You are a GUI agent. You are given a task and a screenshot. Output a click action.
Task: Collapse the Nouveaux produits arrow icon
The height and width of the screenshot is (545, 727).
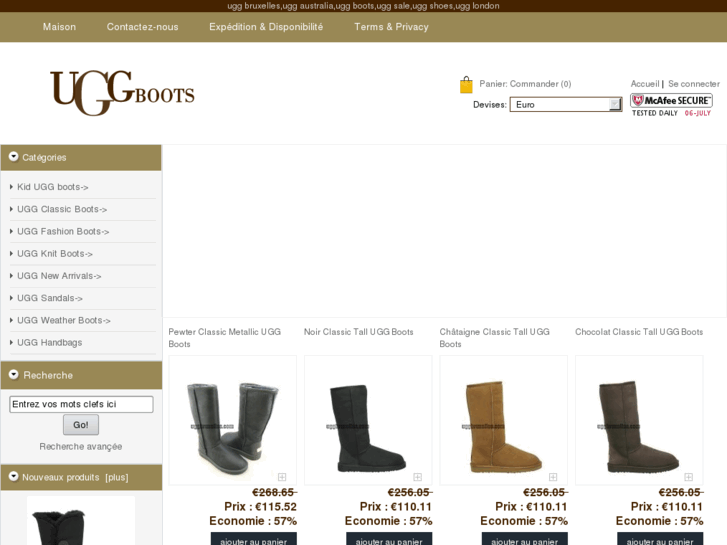point(14,476)
